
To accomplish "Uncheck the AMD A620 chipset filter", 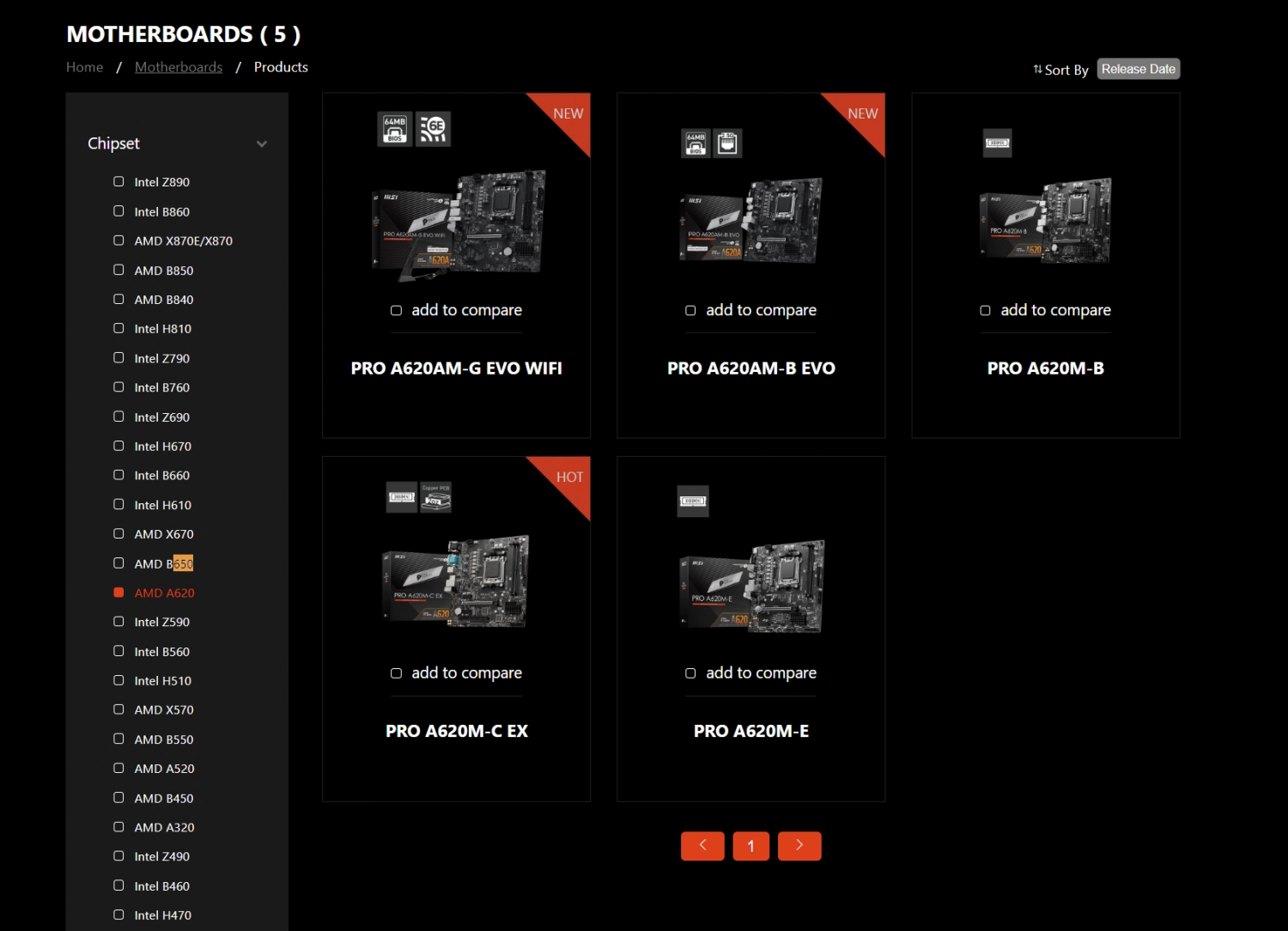I will click(118, 593).
